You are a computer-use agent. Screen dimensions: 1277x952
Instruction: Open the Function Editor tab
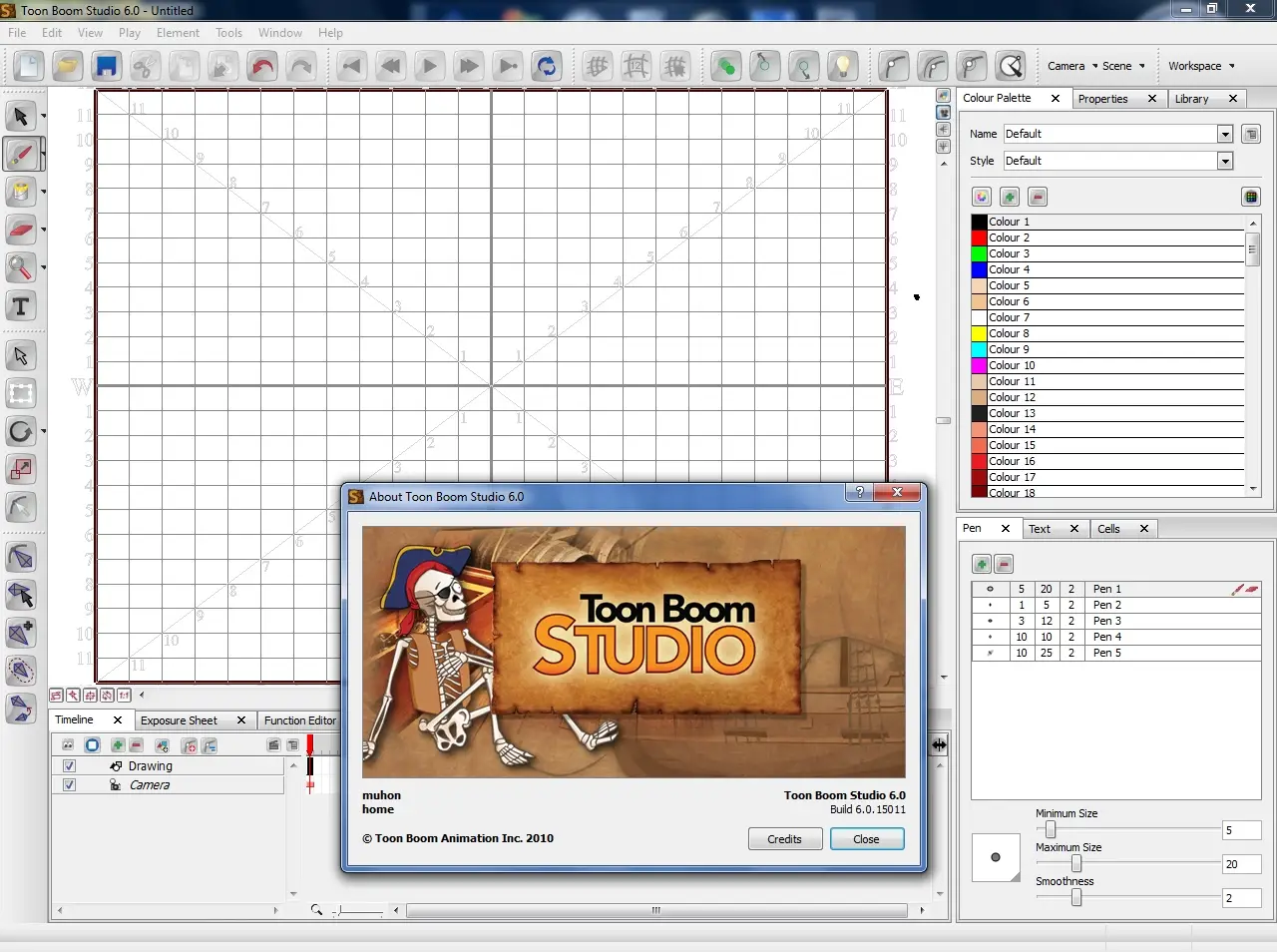(300, 720)
